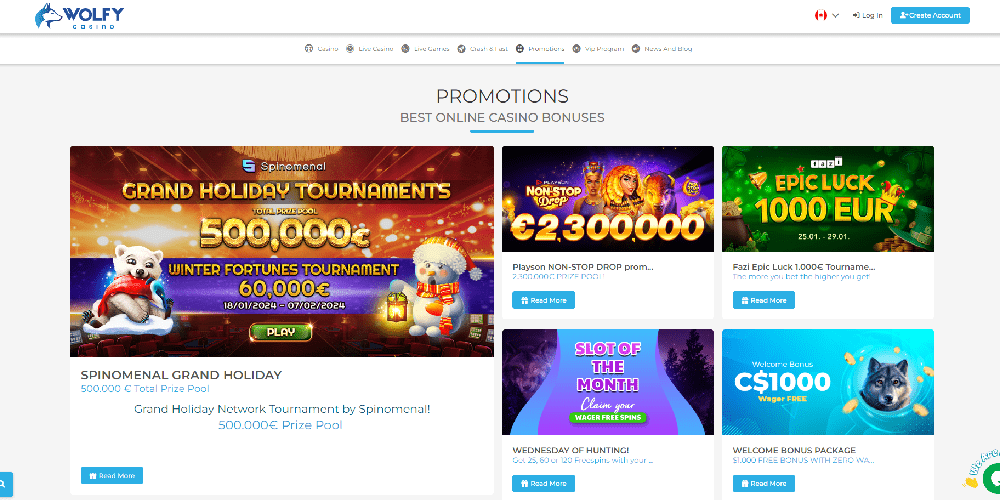Click the Log In link
The width and height of the screenshot is (1000, 500).
click(867, 15)
